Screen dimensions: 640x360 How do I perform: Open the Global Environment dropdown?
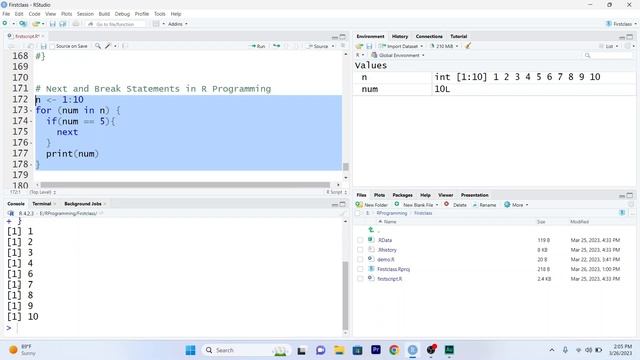(x=398, y=55)
